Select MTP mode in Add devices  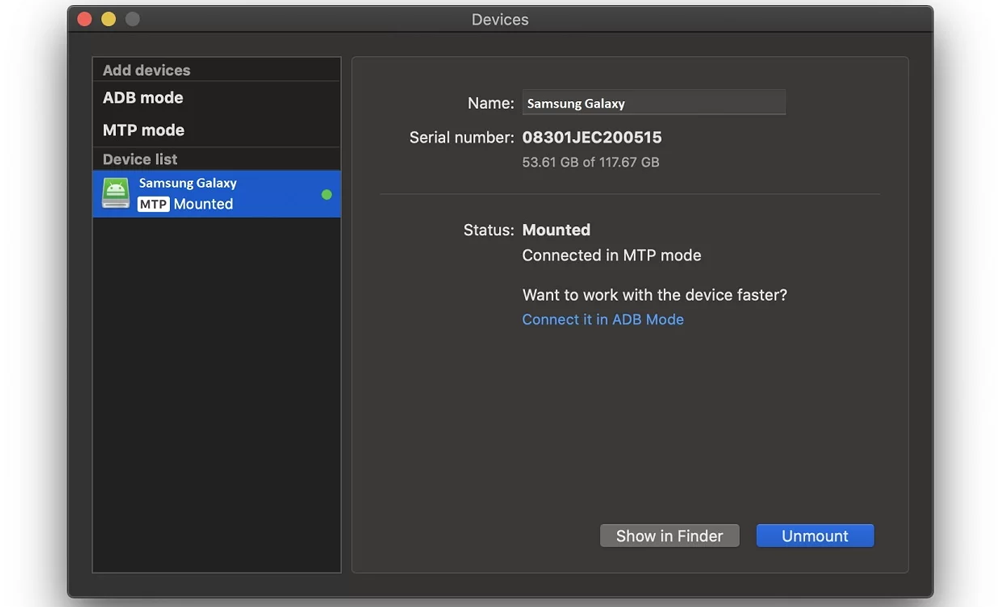pyautogui.click(x=143, y=130)
